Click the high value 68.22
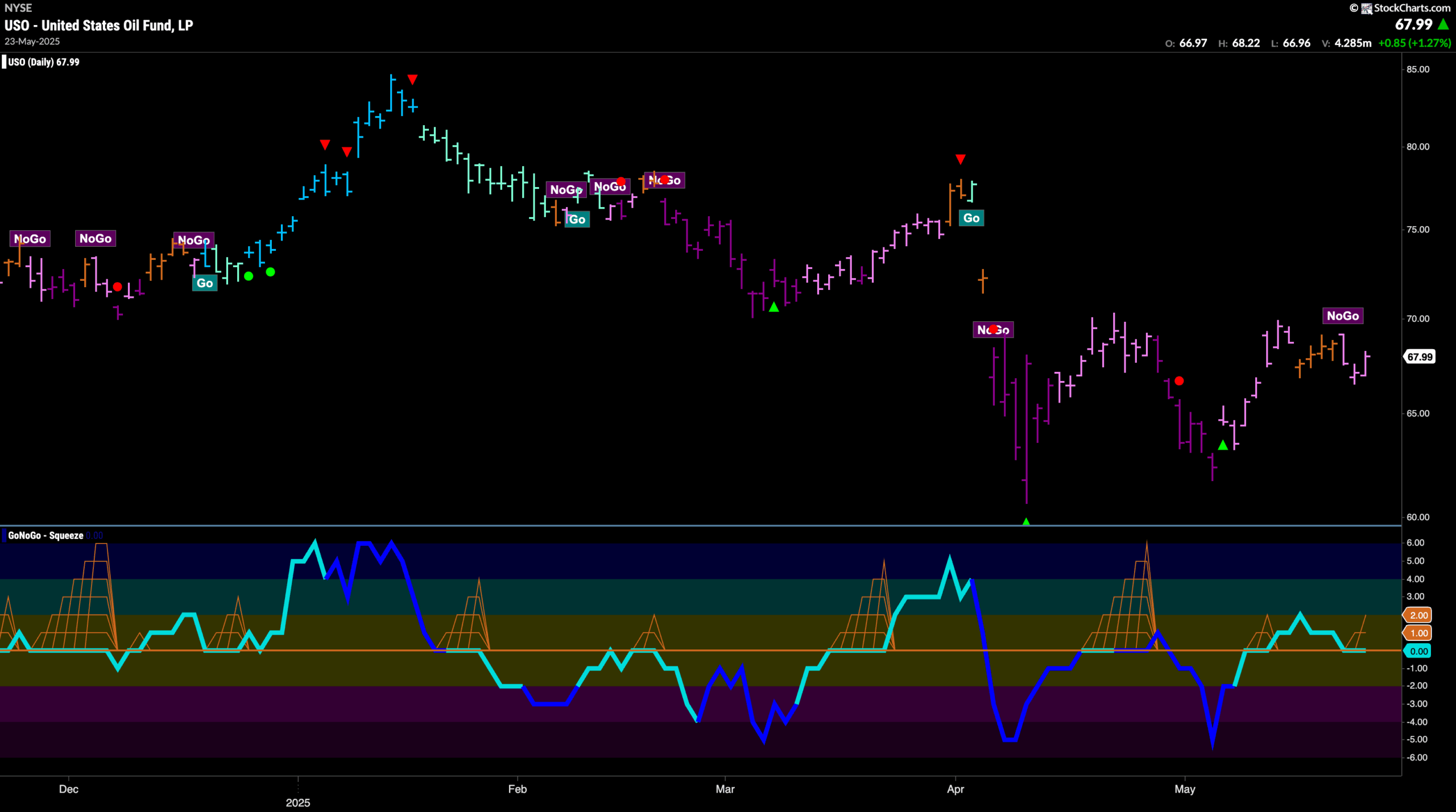The image size is (1456, 812). (1246, 43)
